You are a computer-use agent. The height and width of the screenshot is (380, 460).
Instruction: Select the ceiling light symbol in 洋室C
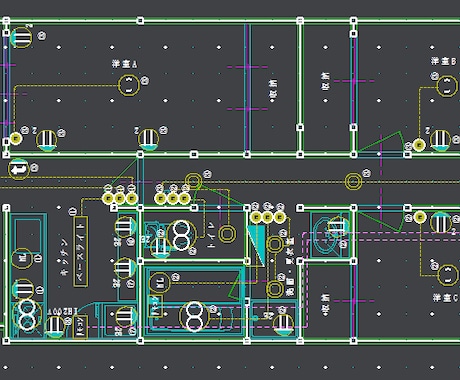click(447, 275)
